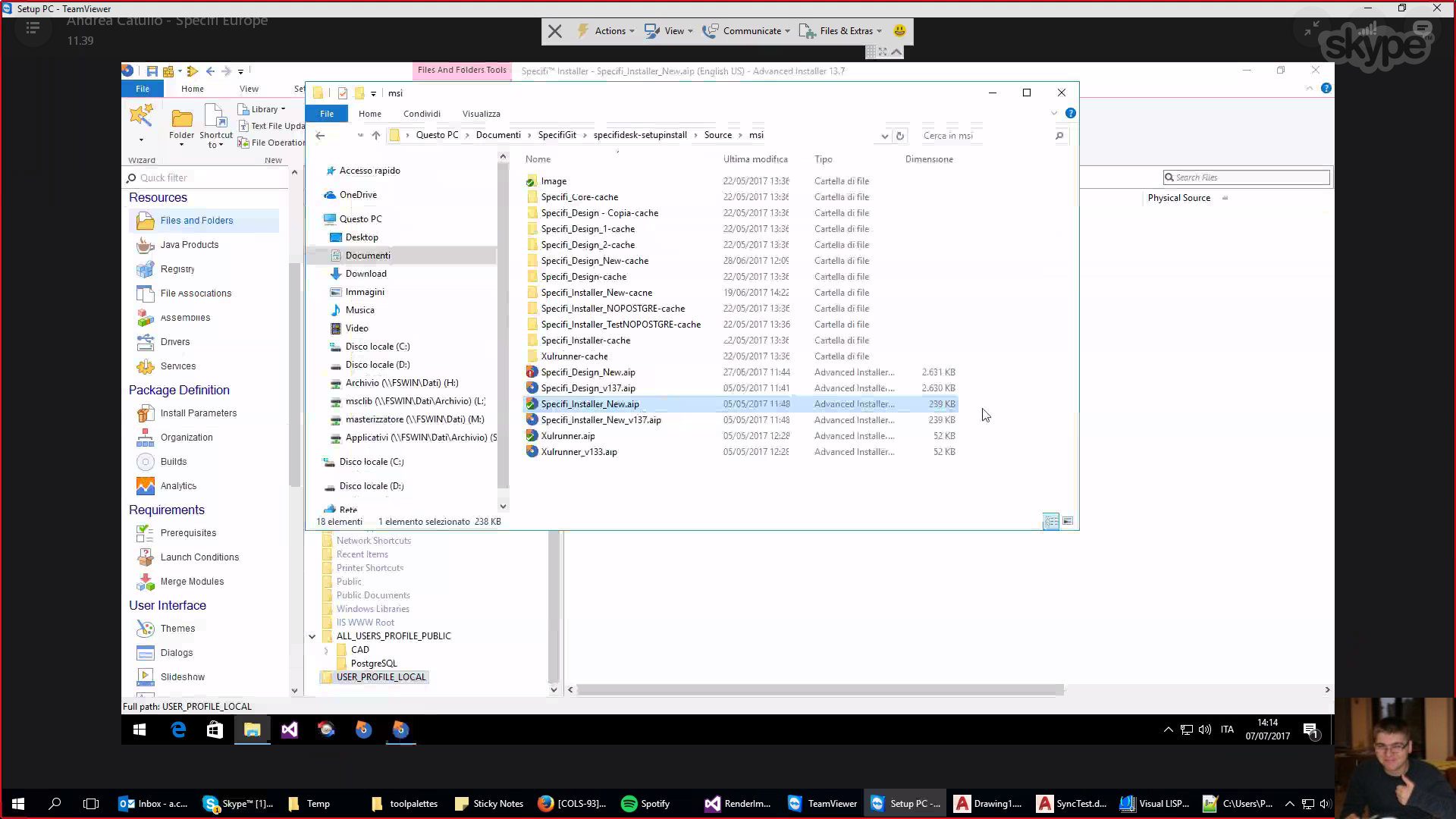Click SpecifiGit in breadcrumb path
1456x819 pixels.
pyautogui.click(x=557, y=135)
